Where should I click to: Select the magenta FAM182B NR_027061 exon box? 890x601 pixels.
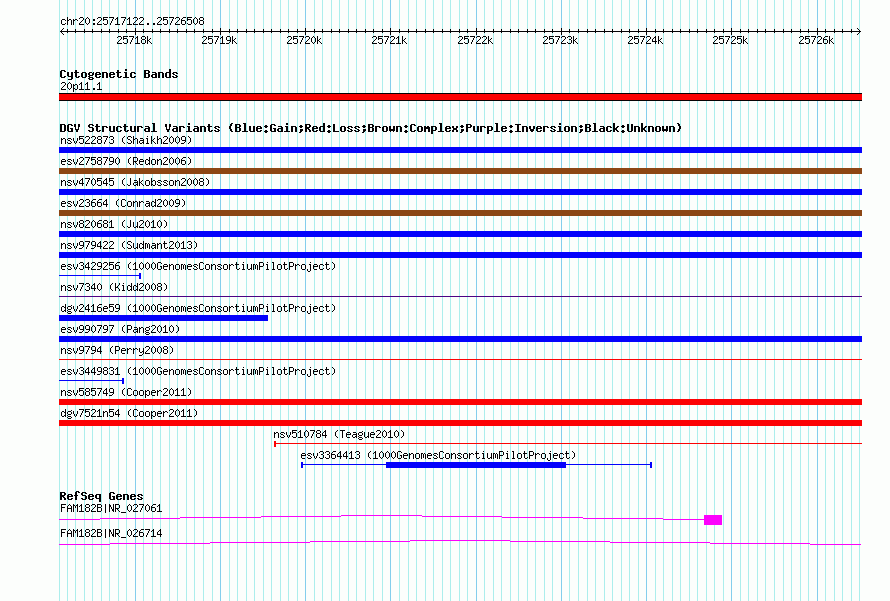click(713, 520)
